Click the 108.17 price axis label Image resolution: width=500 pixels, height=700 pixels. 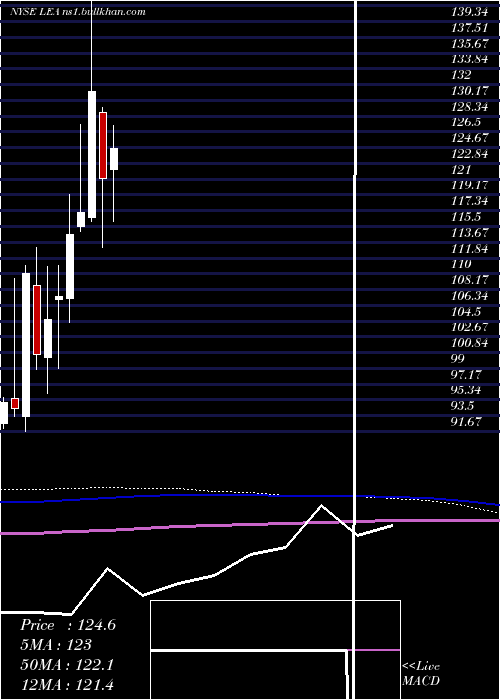469,280
